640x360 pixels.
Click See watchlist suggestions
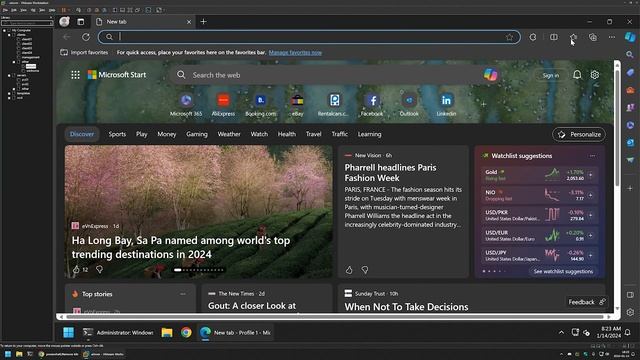pyautogui.click(x=563, y=271)
